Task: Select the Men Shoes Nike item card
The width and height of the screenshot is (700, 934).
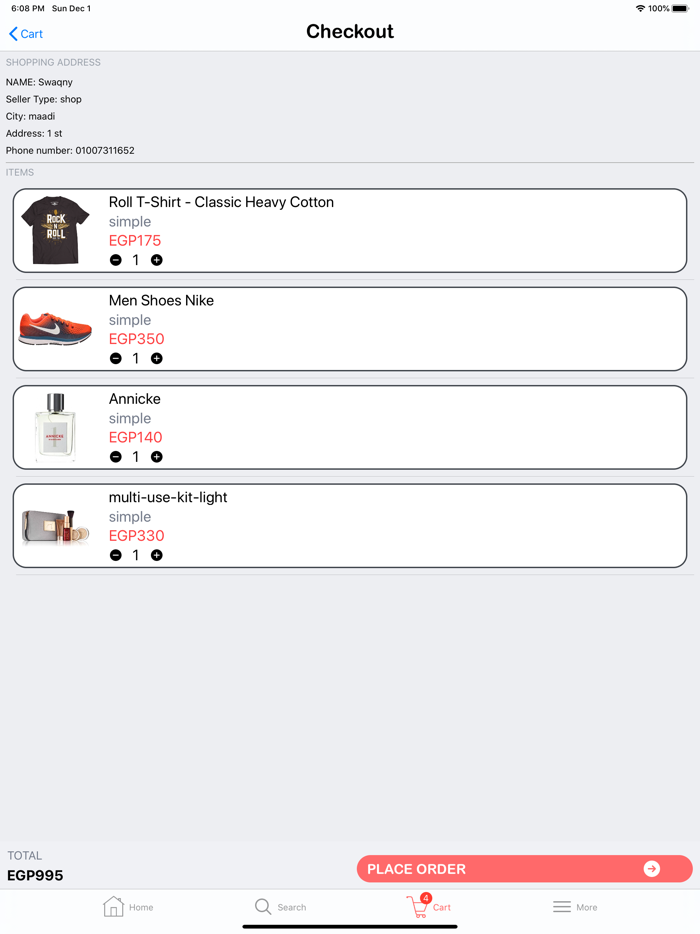Action: pyautogui.click(x=350, y=327)
